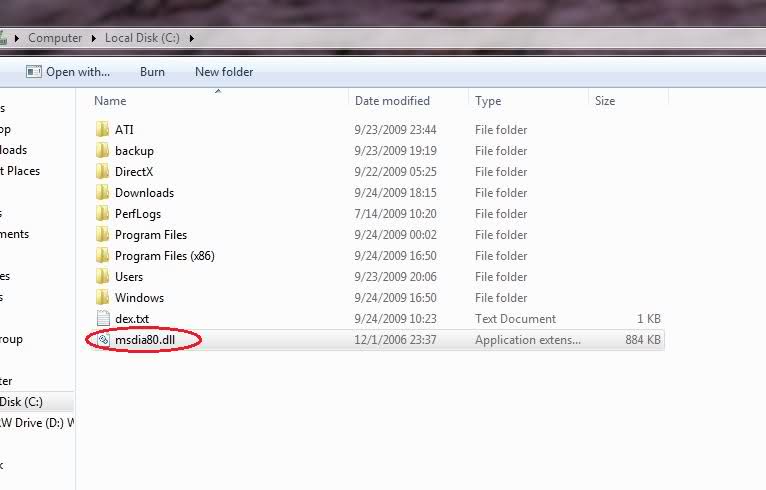
Task: Click the 9/23/2009 23:44 date cell
Action: point(395,129)
